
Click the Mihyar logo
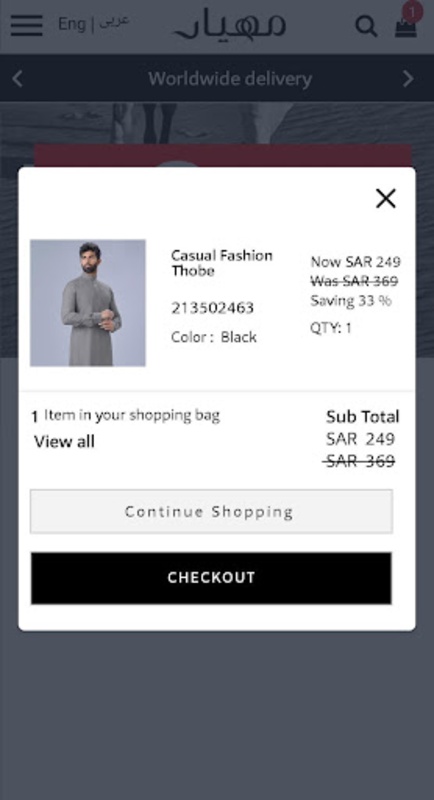(230, 23)
